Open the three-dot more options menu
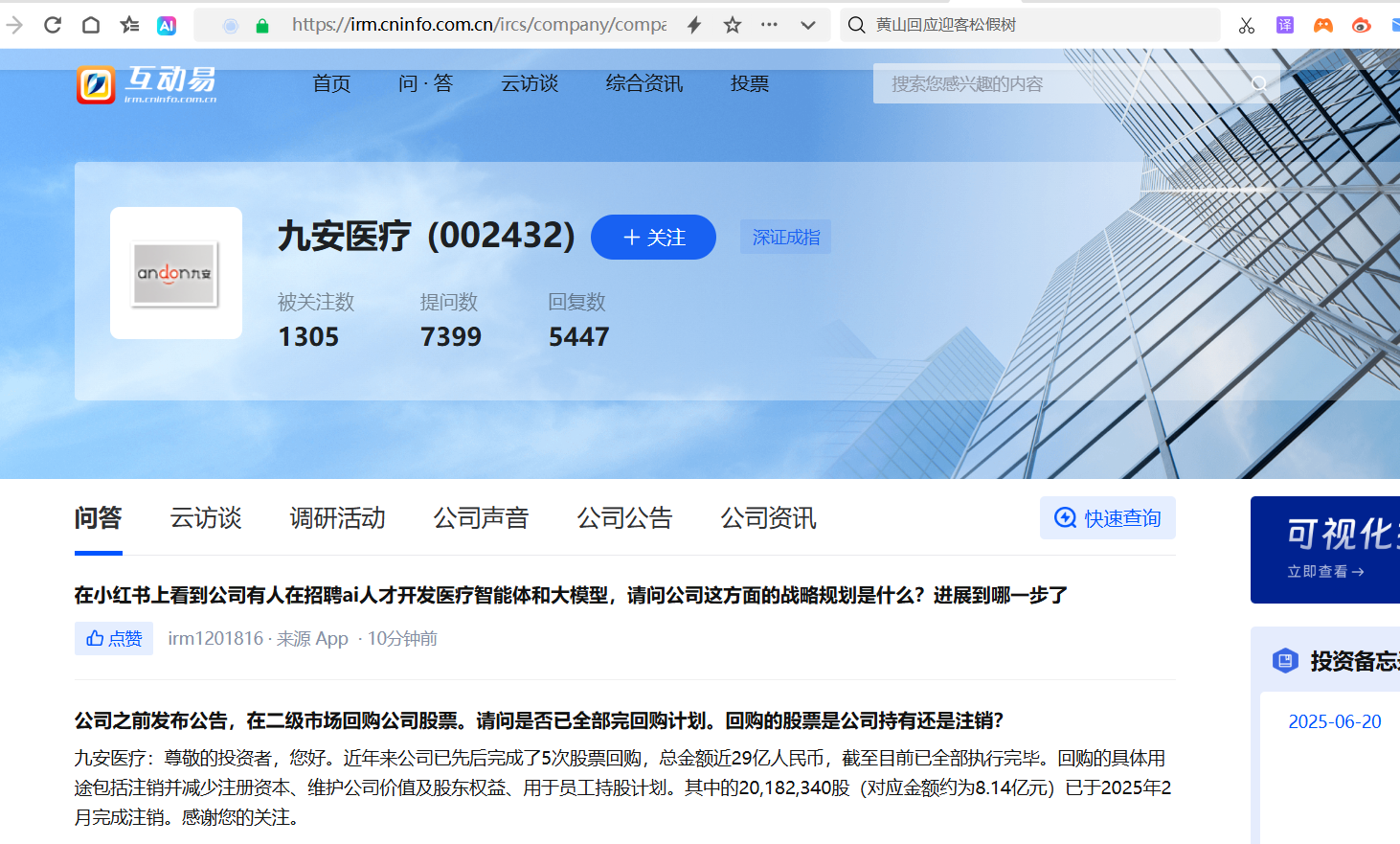Viewport: 1400px width, 844px height. click(x=769, y=25)
